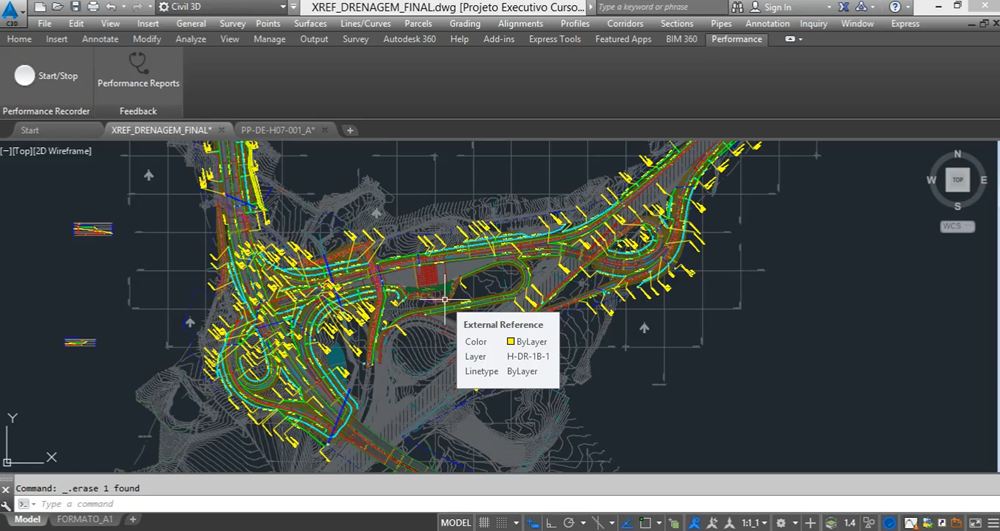Toggle drawing grid display in status bar
This screenshot has width=1000, height=531.
tap(485, 523)
